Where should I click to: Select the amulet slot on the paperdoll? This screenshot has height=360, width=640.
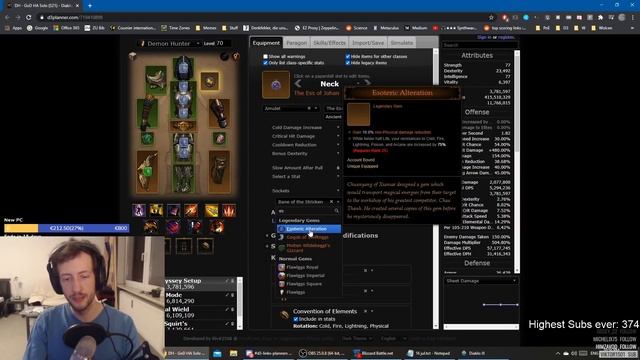pos(209,81)
